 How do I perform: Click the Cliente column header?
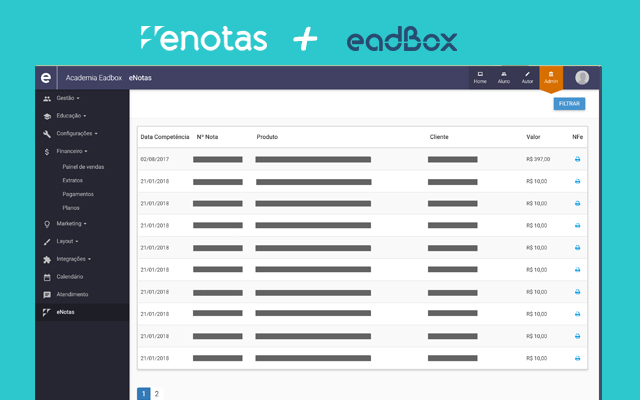439,137
